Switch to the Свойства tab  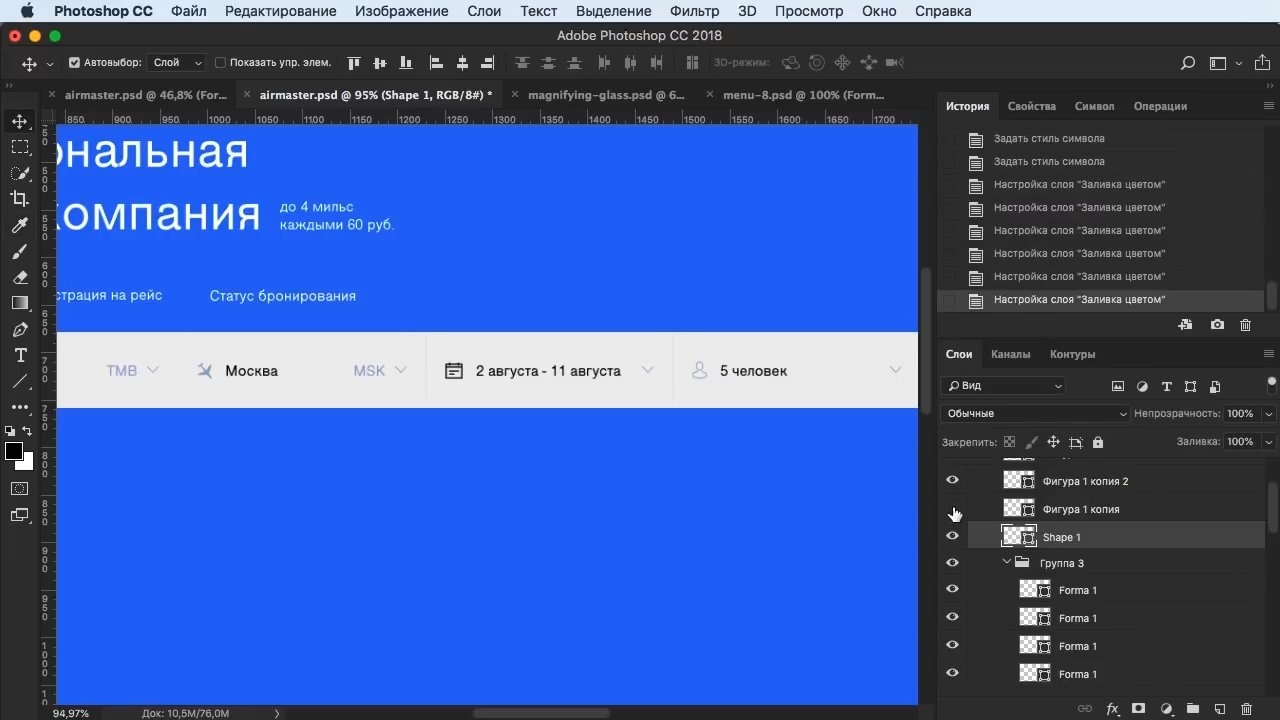tap(1032, 106)
